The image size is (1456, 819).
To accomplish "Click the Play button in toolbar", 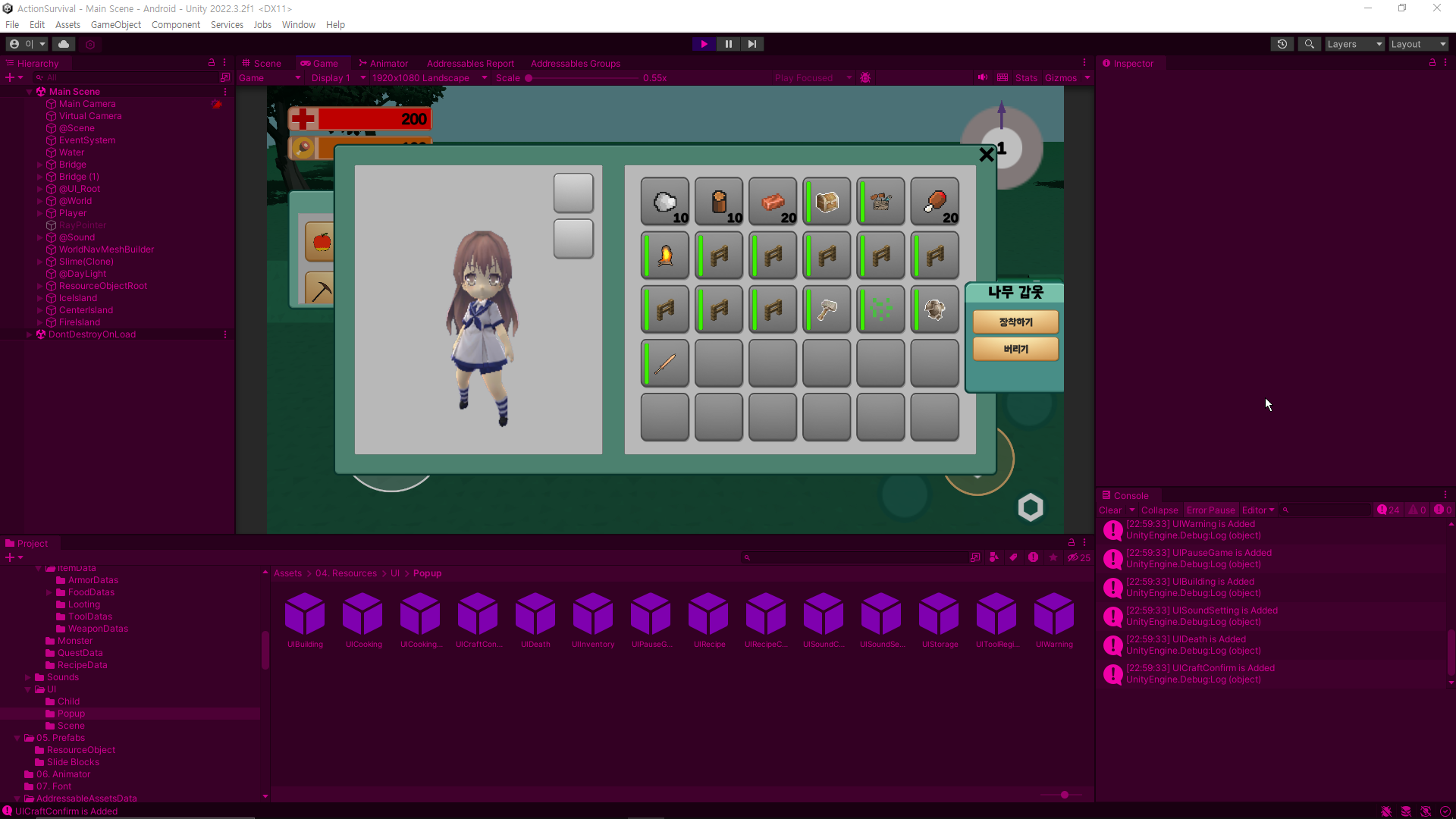I will pos(704,44).
